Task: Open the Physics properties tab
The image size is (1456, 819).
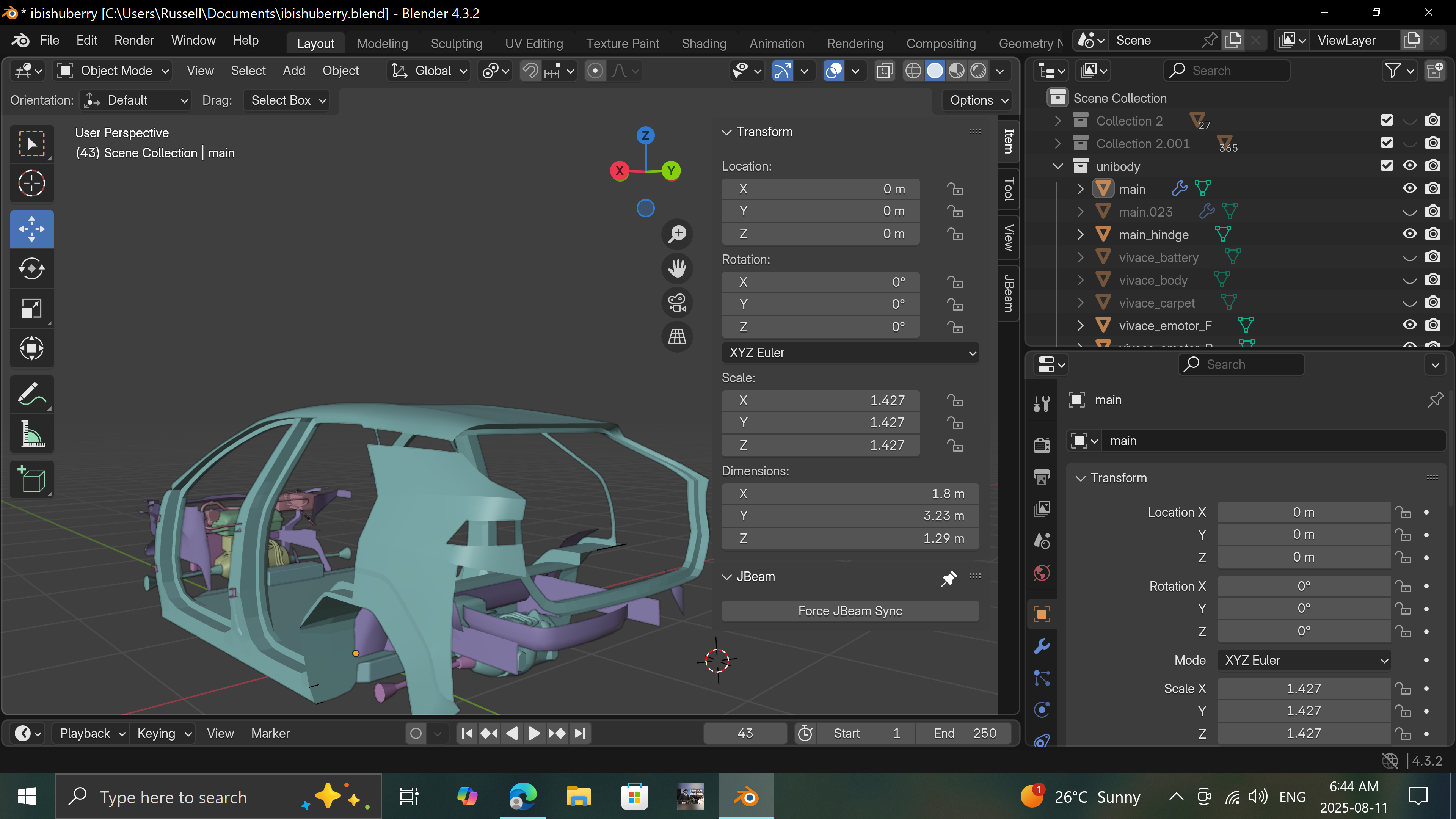Action: click(1042, 710)
